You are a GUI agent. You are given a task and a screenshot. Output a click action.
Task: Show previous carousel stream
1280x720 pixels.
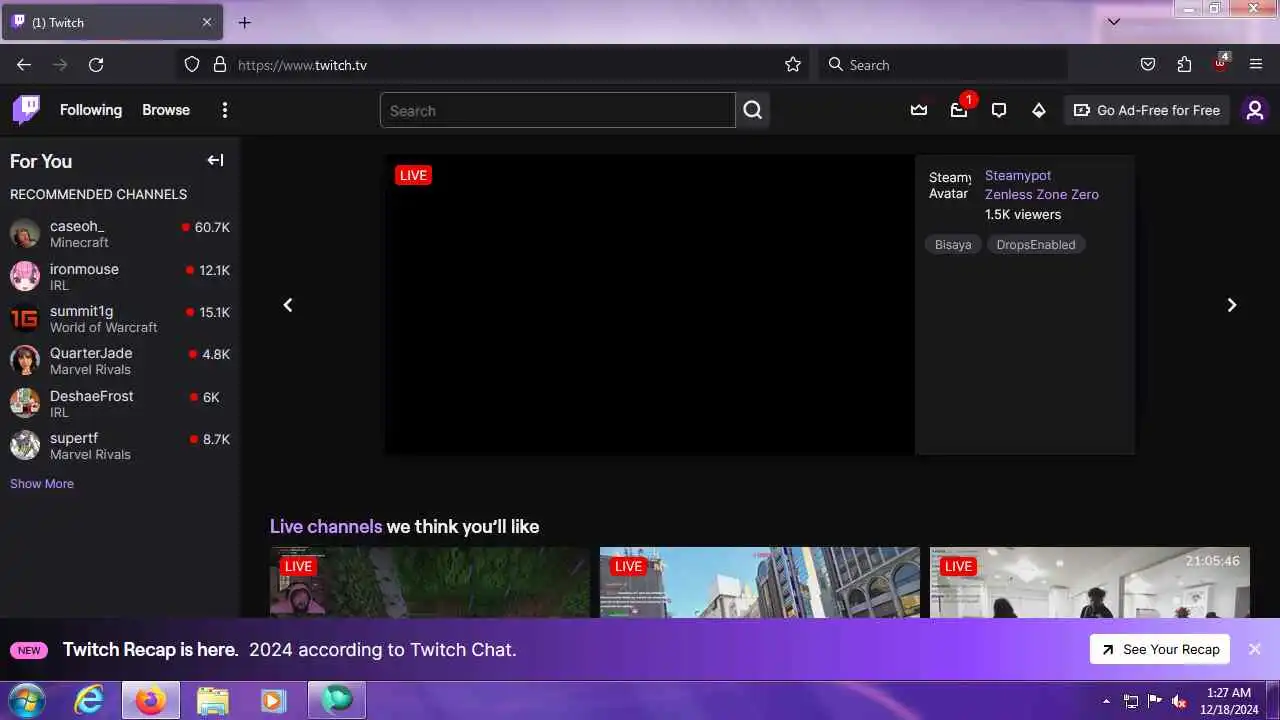(x=288, y=305)
